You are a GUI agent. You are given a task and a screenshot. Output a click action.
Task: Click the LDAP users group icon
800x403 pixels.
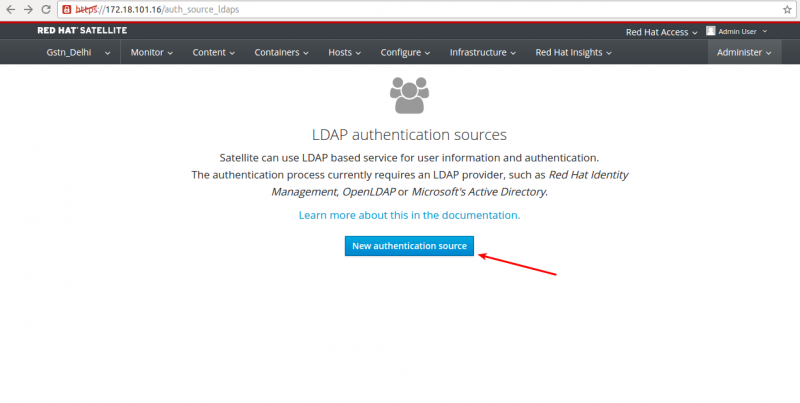coord(409,95)
